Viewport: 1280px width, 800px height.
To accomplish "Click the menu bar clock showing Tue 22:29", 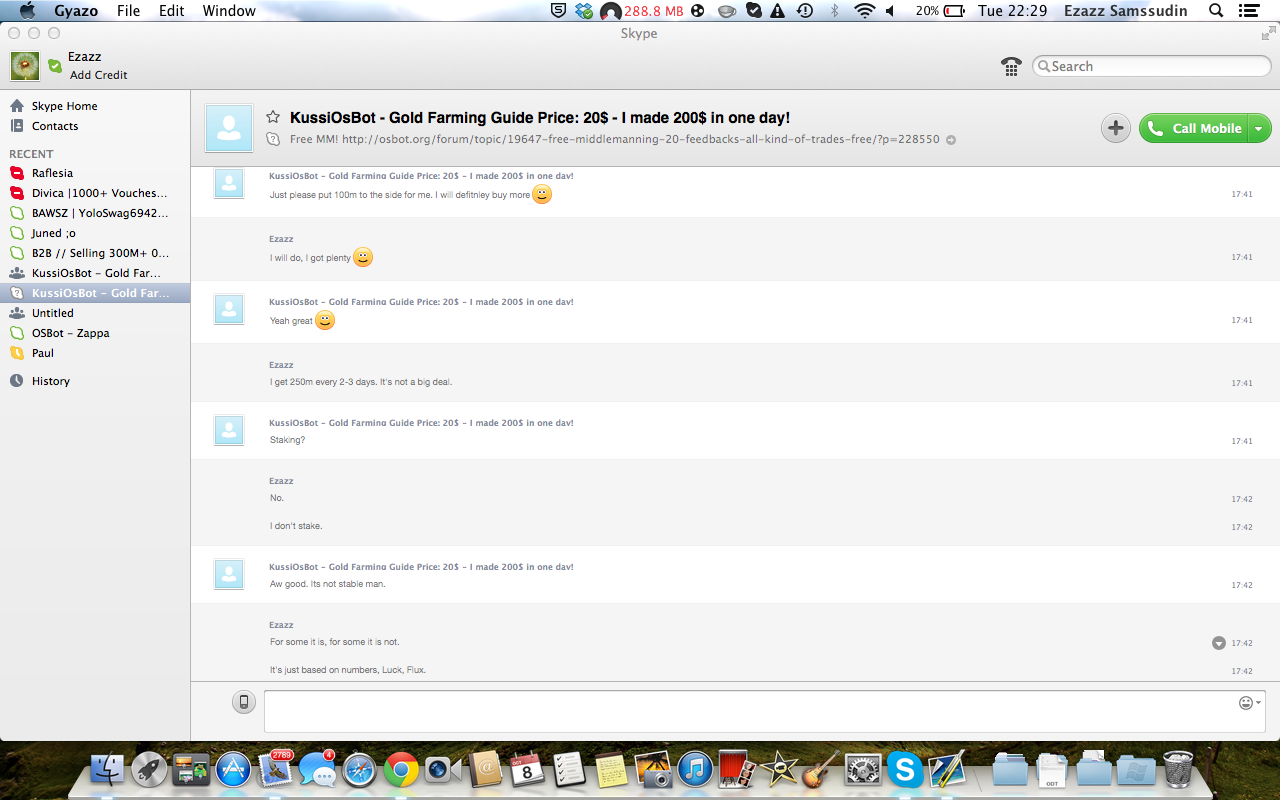I will point(1012,11).
